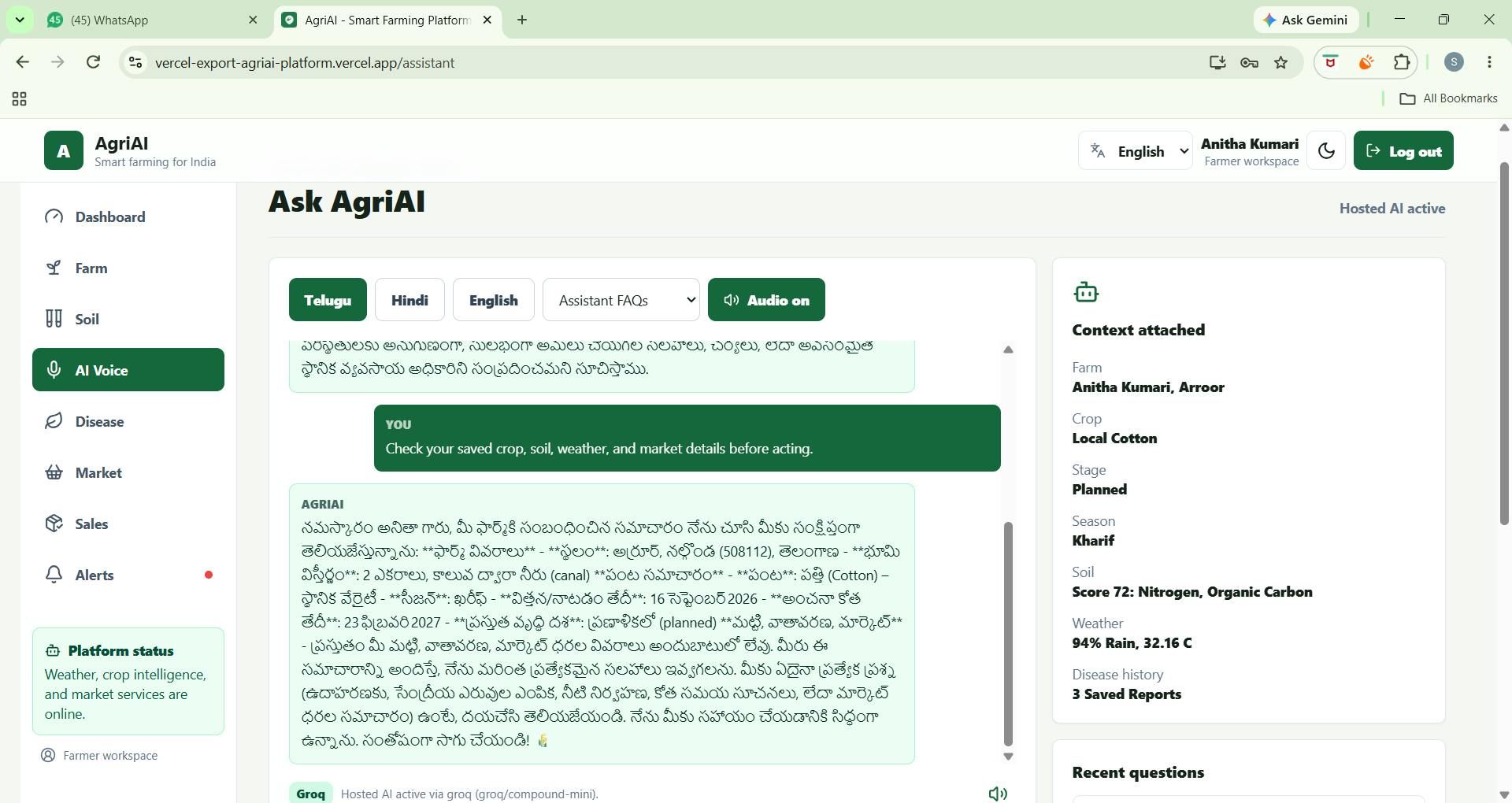Open the tab search chevron
Image resolution: width=1512 pixels, height=803 pixels.
coord(20,20)
